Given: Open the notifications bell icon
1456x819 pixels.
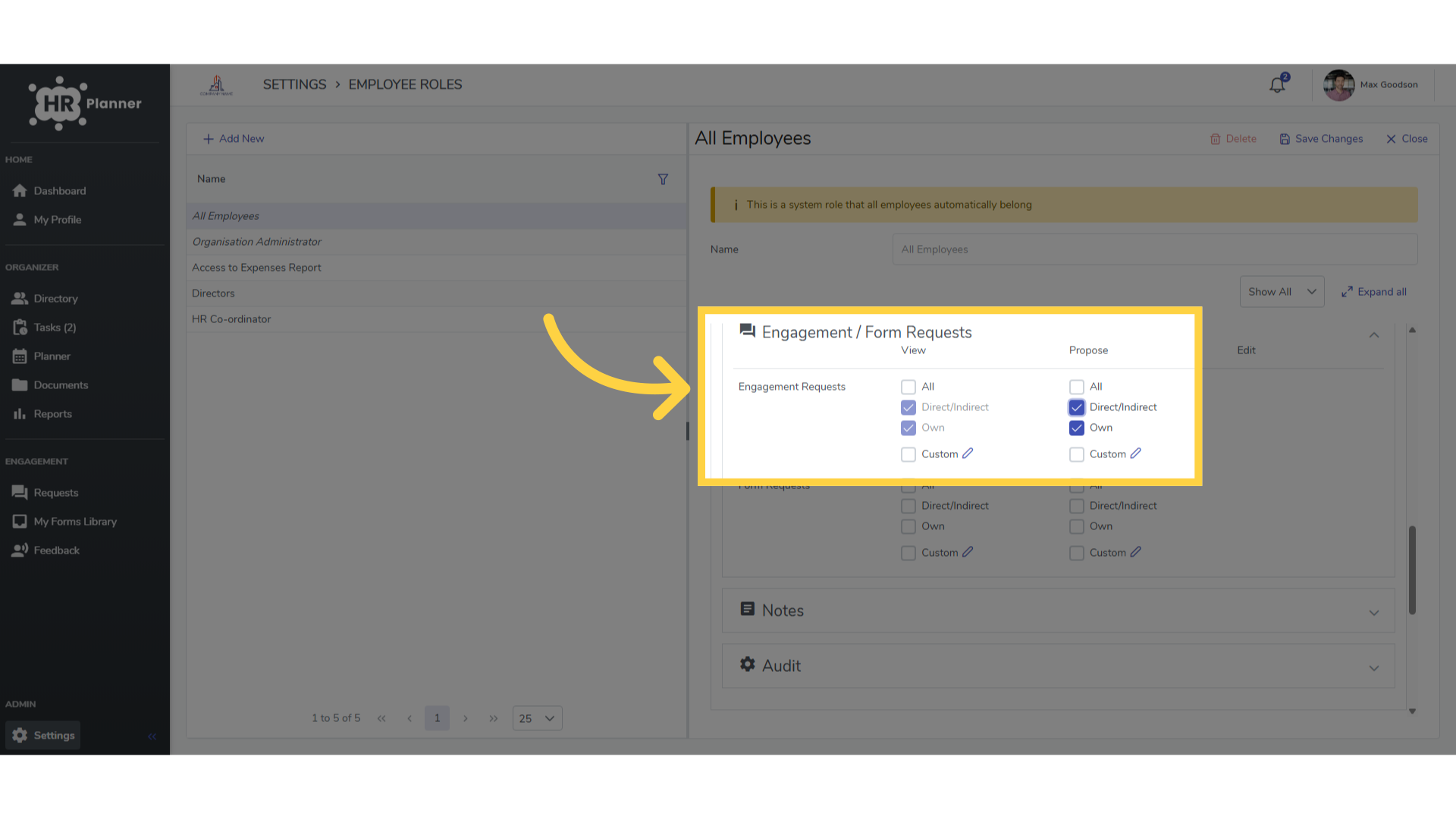Looking at the screenshot, I should coord(1278,84).
